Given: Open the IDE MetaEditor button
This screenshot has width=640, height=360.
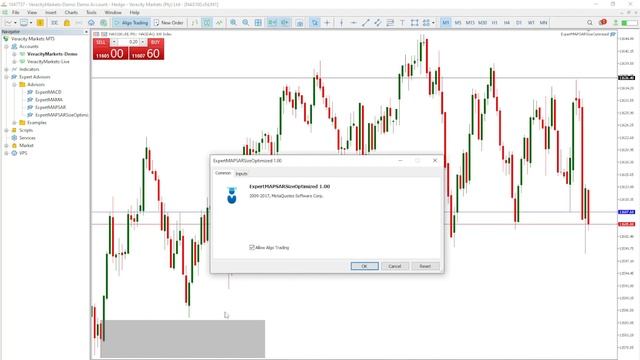Looking at the screenshot, I should [54, 23].
